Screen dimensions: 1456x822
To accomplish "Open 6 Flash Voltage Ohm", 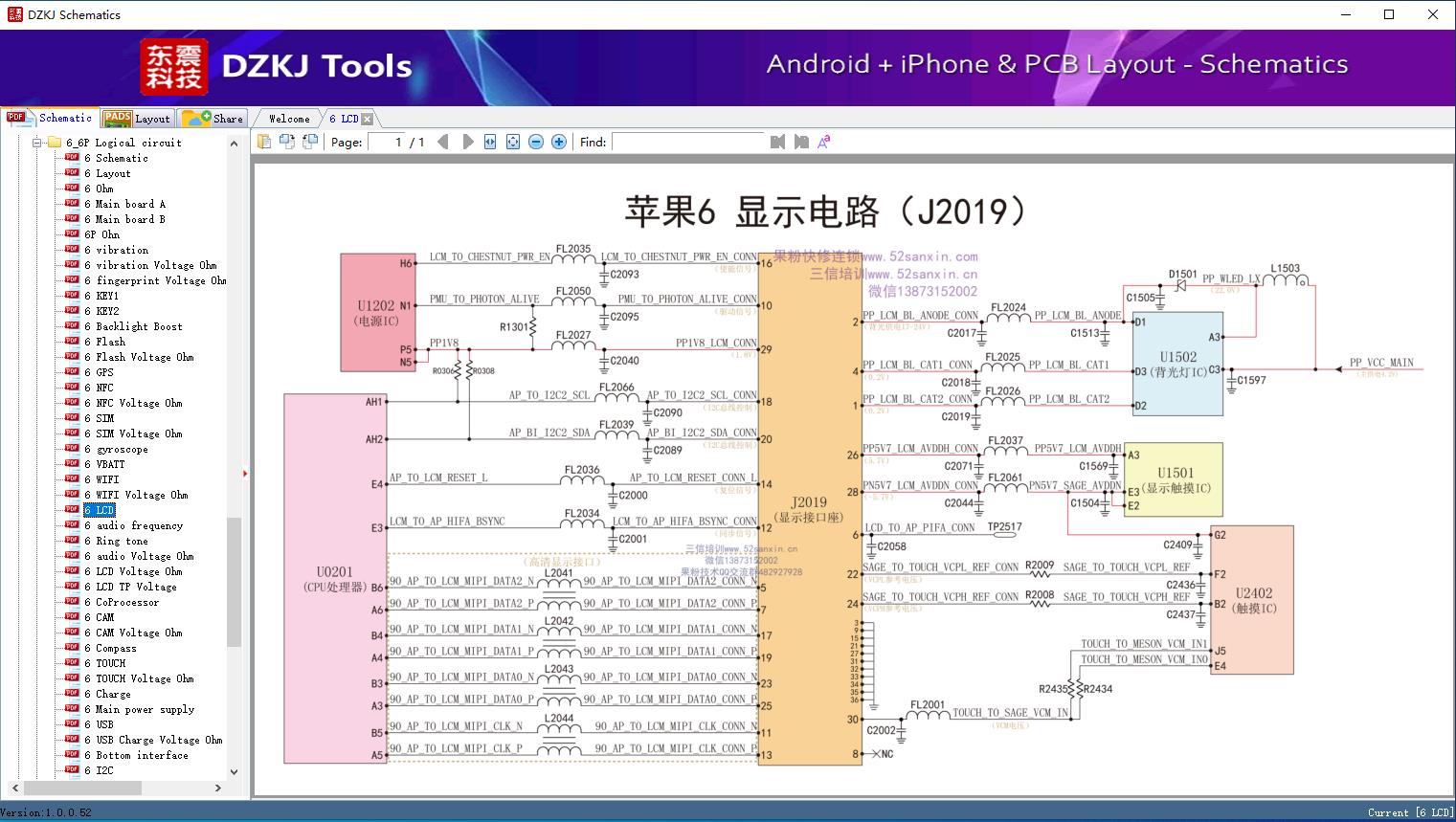I will pos(139,357).
